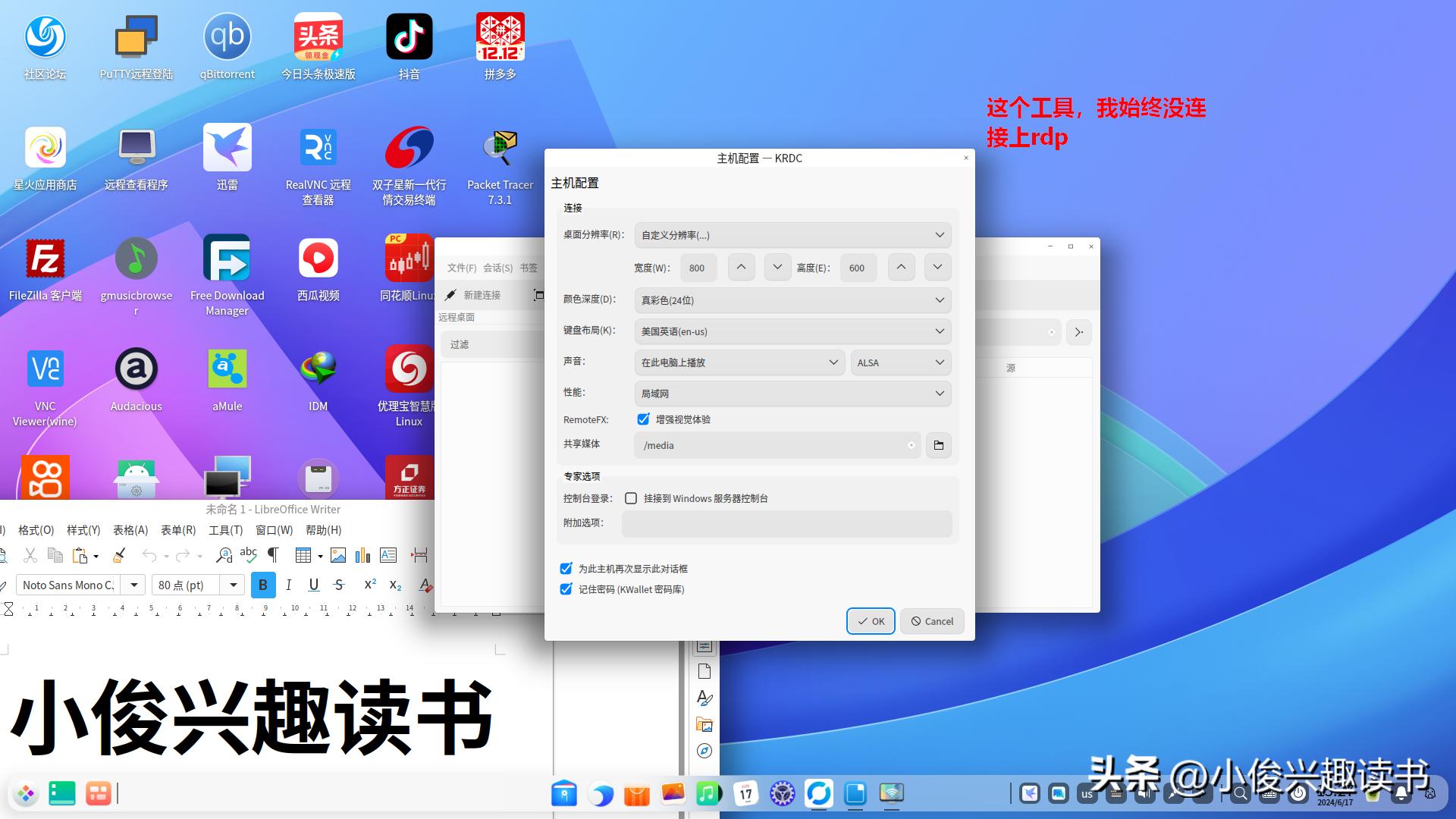Open Find and Replace in Writer

coord(224,555)
